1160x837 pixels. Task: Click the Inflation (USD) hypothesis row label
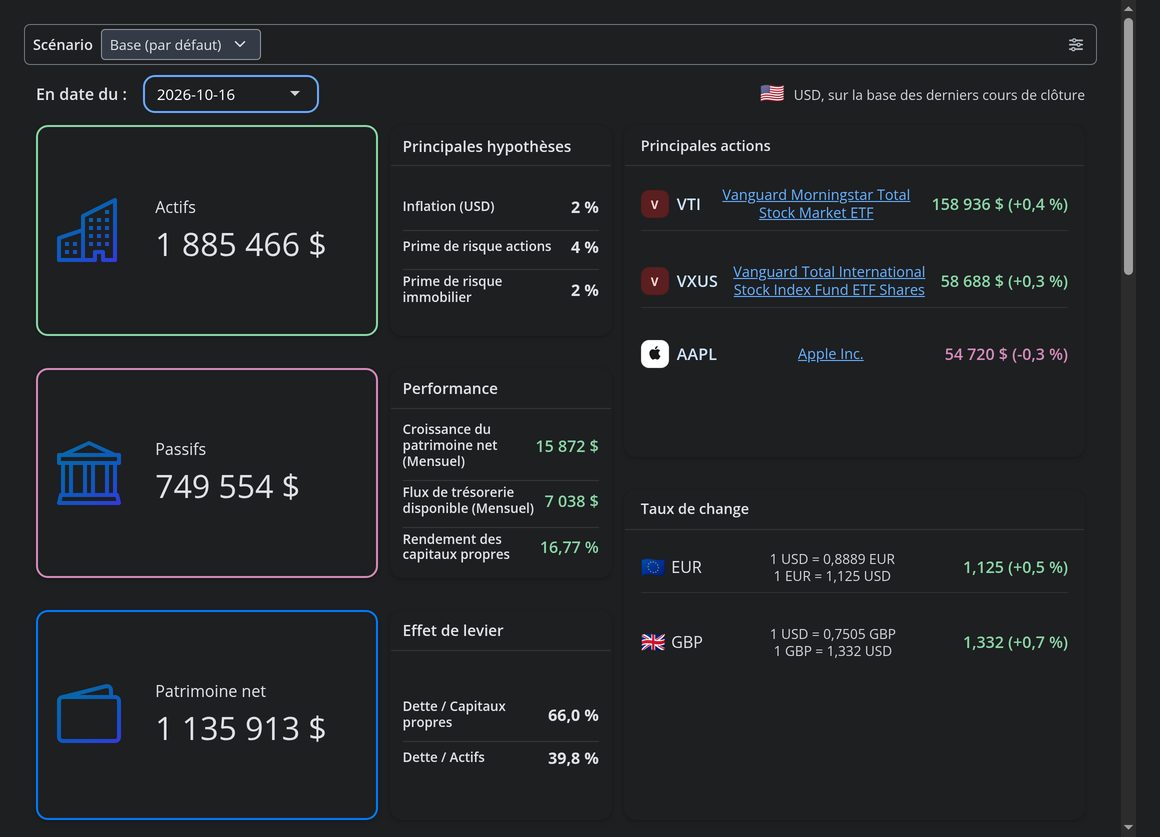pos(448,206)
